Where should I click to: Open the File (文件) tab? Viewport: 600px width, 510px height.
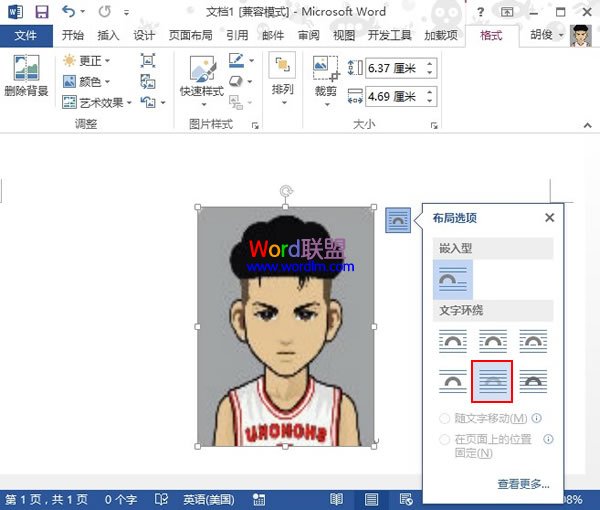(x=26, y=35)
